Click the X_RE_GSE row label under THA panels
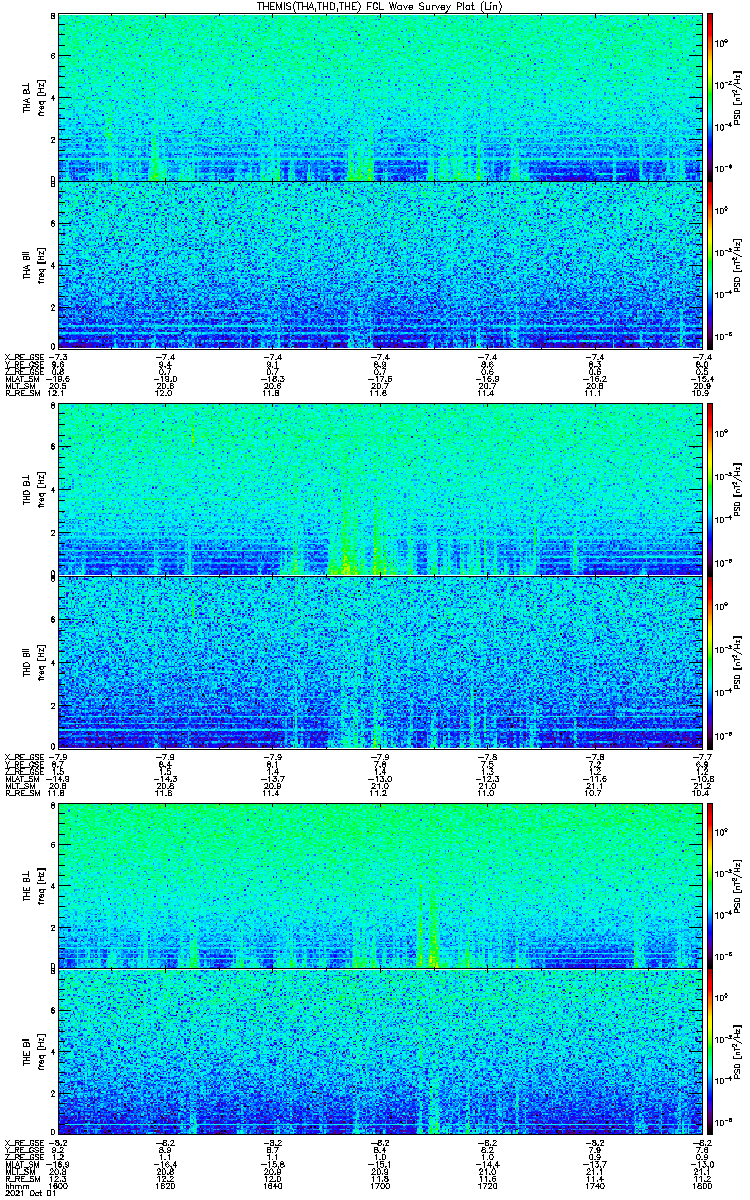Image resolution: width=750 pixels, height=1200 pixels. coord(23,356)
